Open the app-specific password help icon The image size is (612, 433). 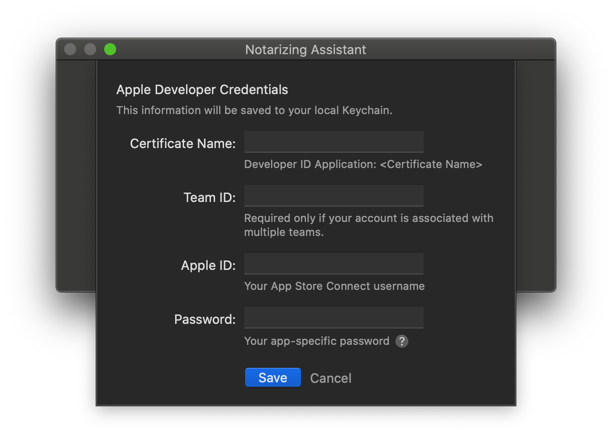402,341
